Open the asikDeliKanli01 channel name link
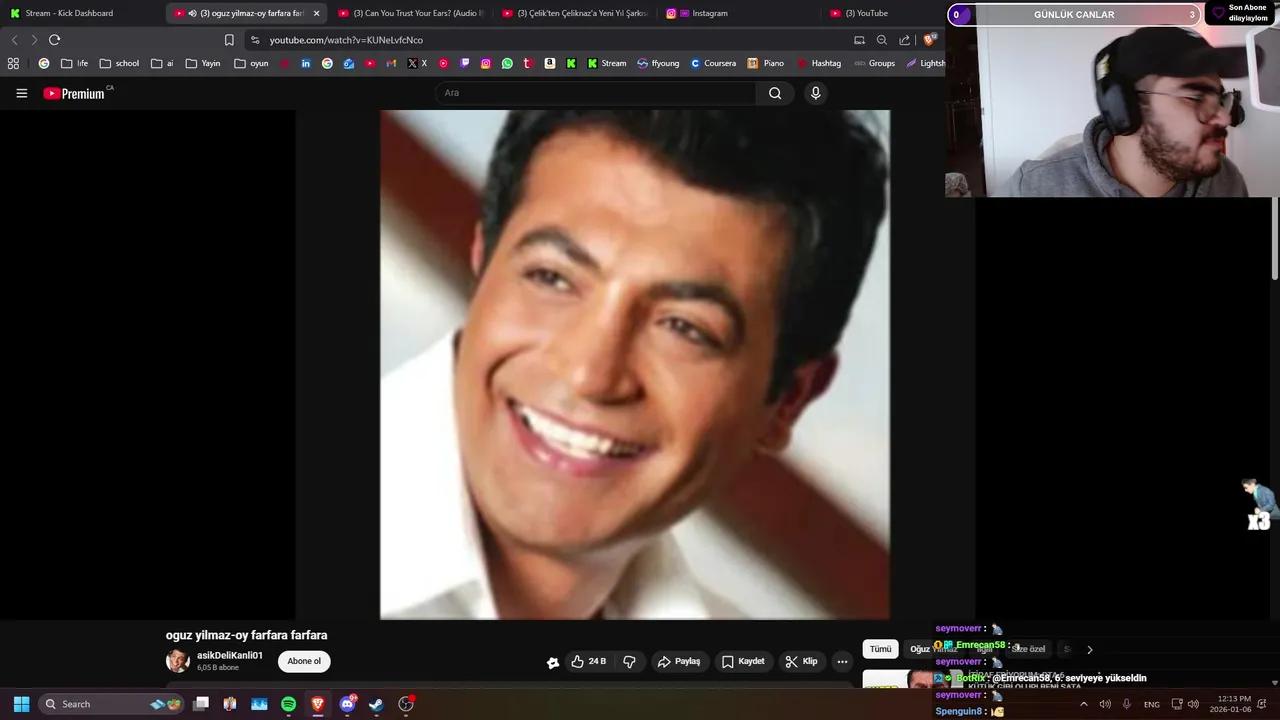 pyautogui.click(x=230, y=656)
